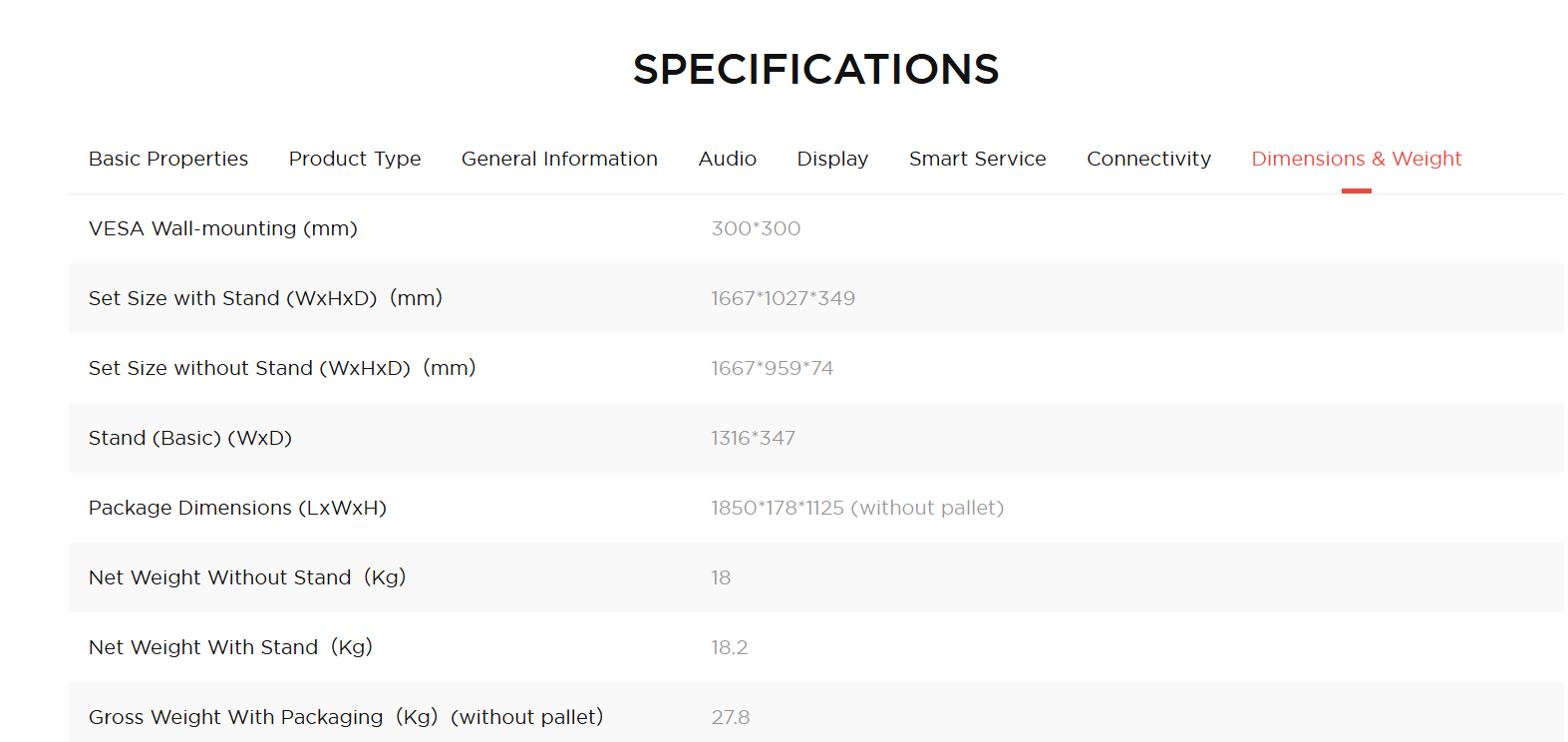The width and height of the screenshot is (1568, 742).
Task: Select the 1667*1027*349 size value
Action: (783, 298)
